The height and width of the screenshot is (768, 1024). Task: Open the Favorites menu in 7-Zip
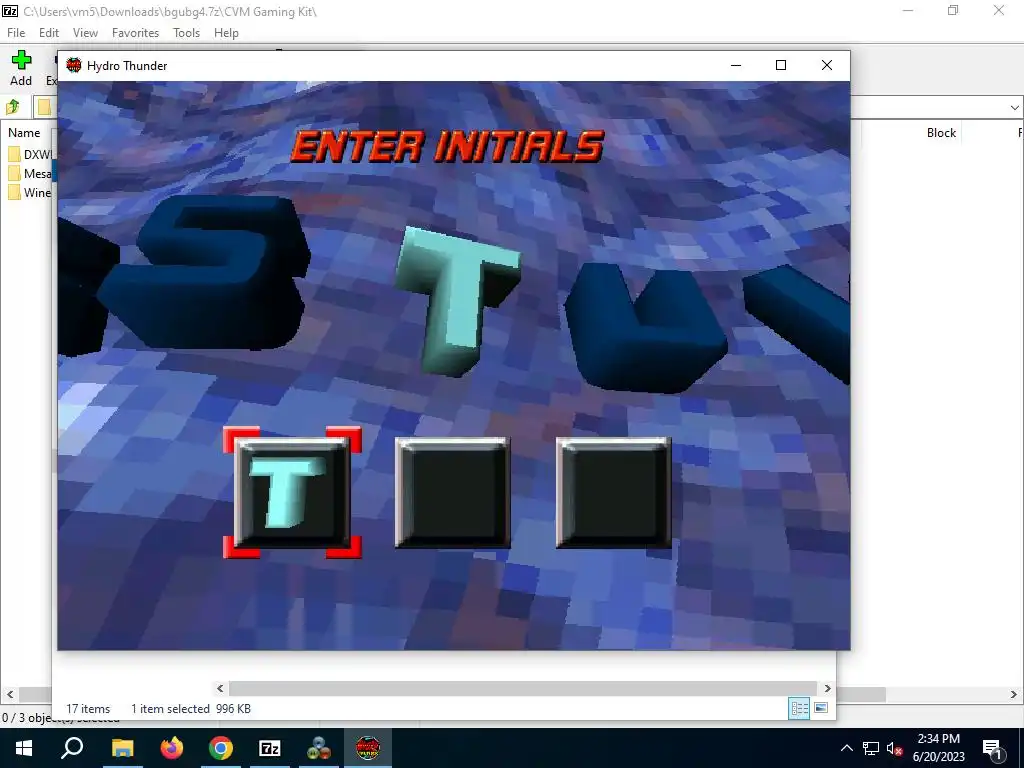[135, 33]
